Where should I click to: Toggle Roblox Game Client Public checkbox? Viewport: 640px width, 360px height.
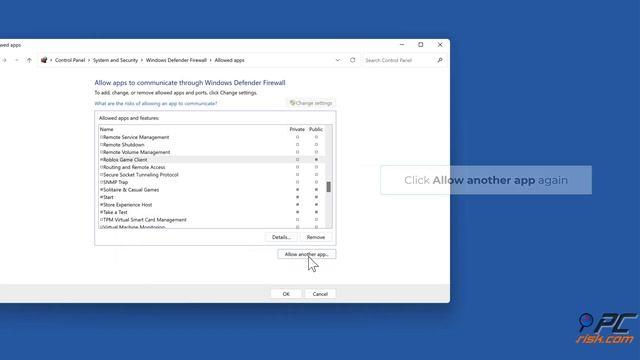pos(316,160)
